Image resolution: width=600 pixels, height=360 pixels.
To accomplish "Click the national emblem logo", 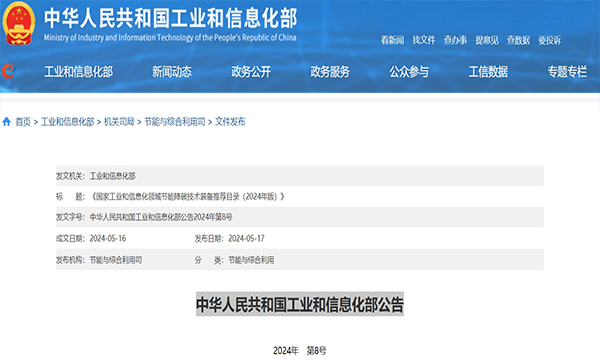I will (x=18, y=24).
